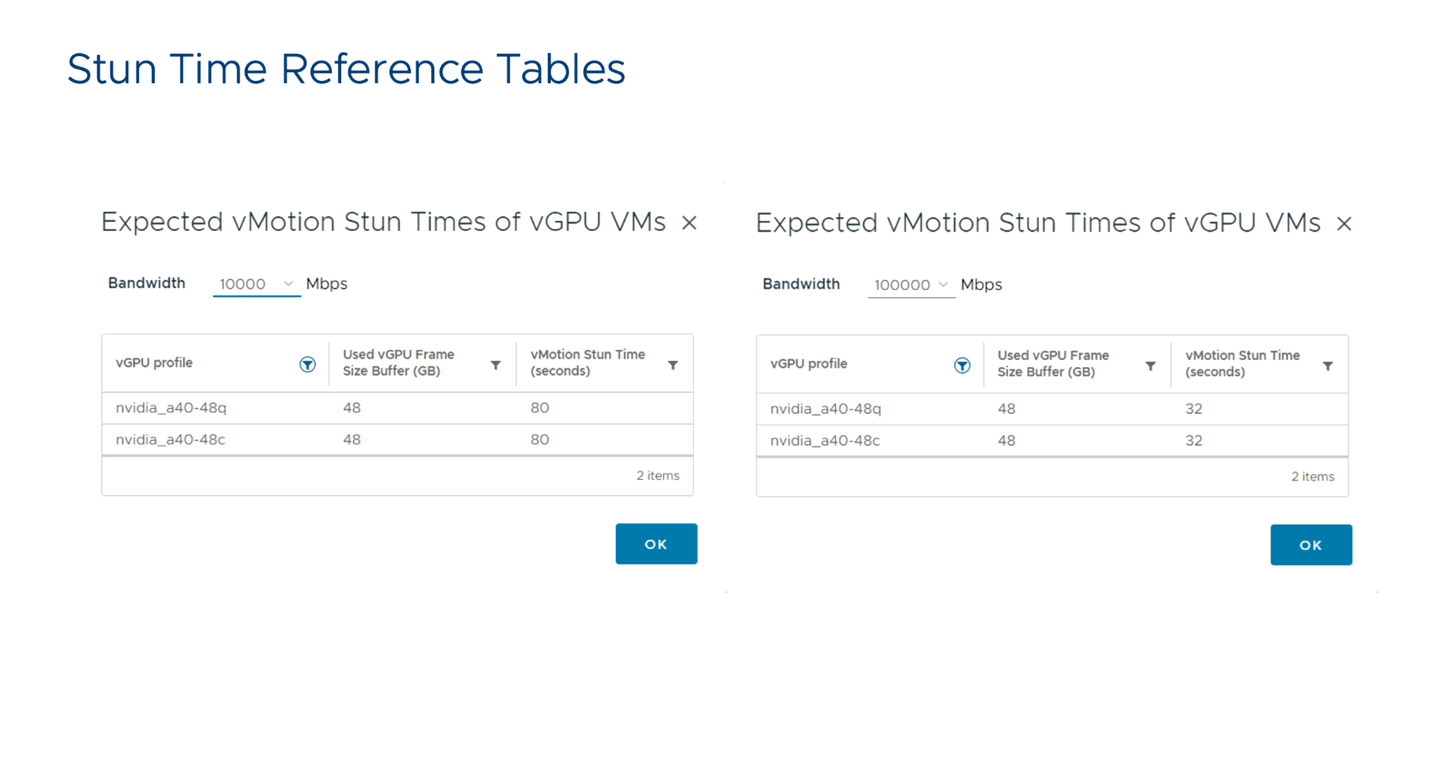Select the 2 items count in the left table

[x=658, y=476]
